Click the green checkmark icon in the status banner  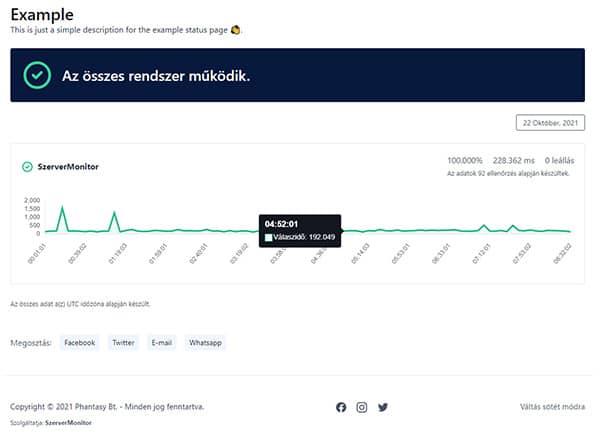click(x=37, y=76)
